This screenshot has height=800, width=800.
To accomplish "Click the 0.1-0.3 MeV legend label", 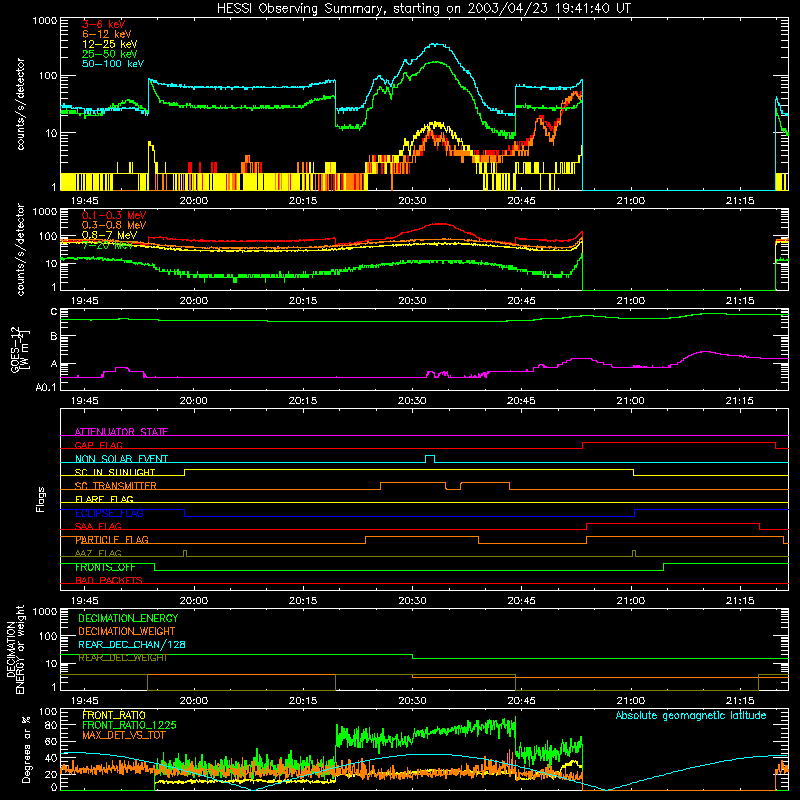I will pos(114,215).
